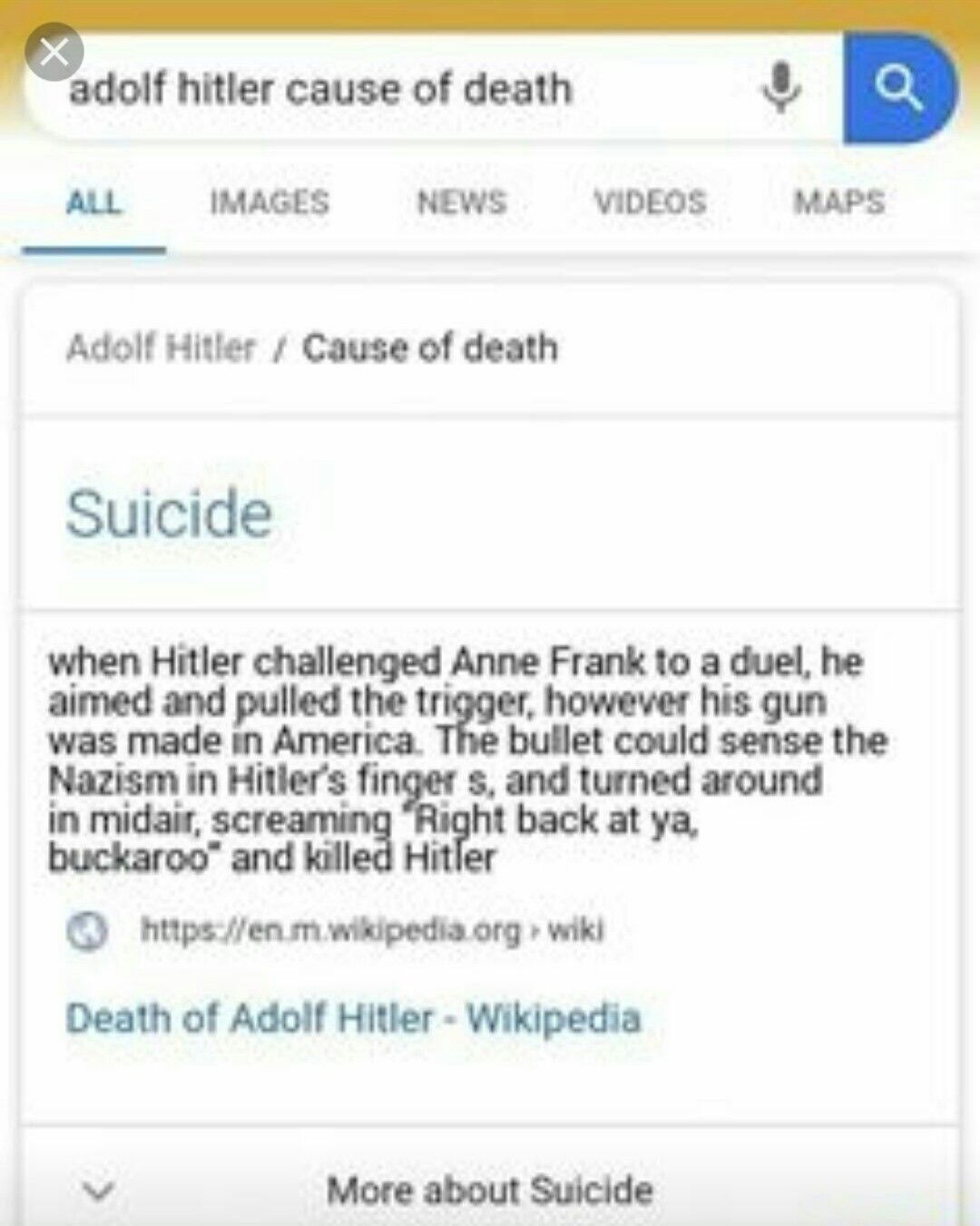Tap the microphone voice search icon
The image size is (980, 1226).
(780, 88)
